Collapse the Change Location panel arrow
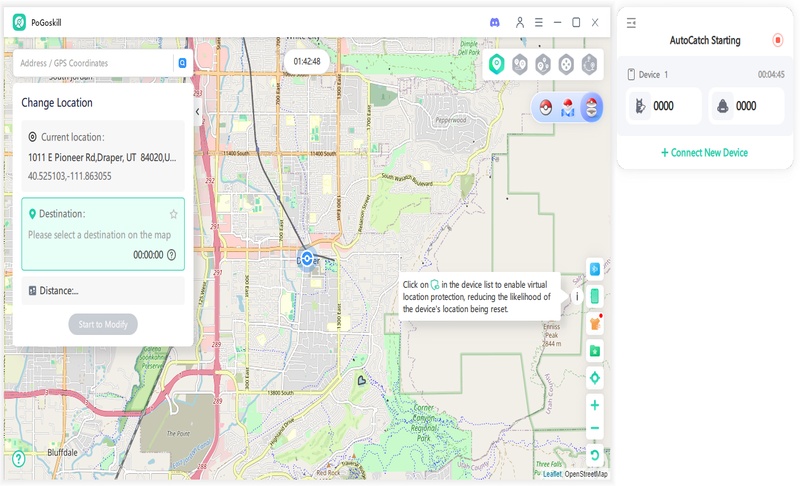 click(197, 112)
